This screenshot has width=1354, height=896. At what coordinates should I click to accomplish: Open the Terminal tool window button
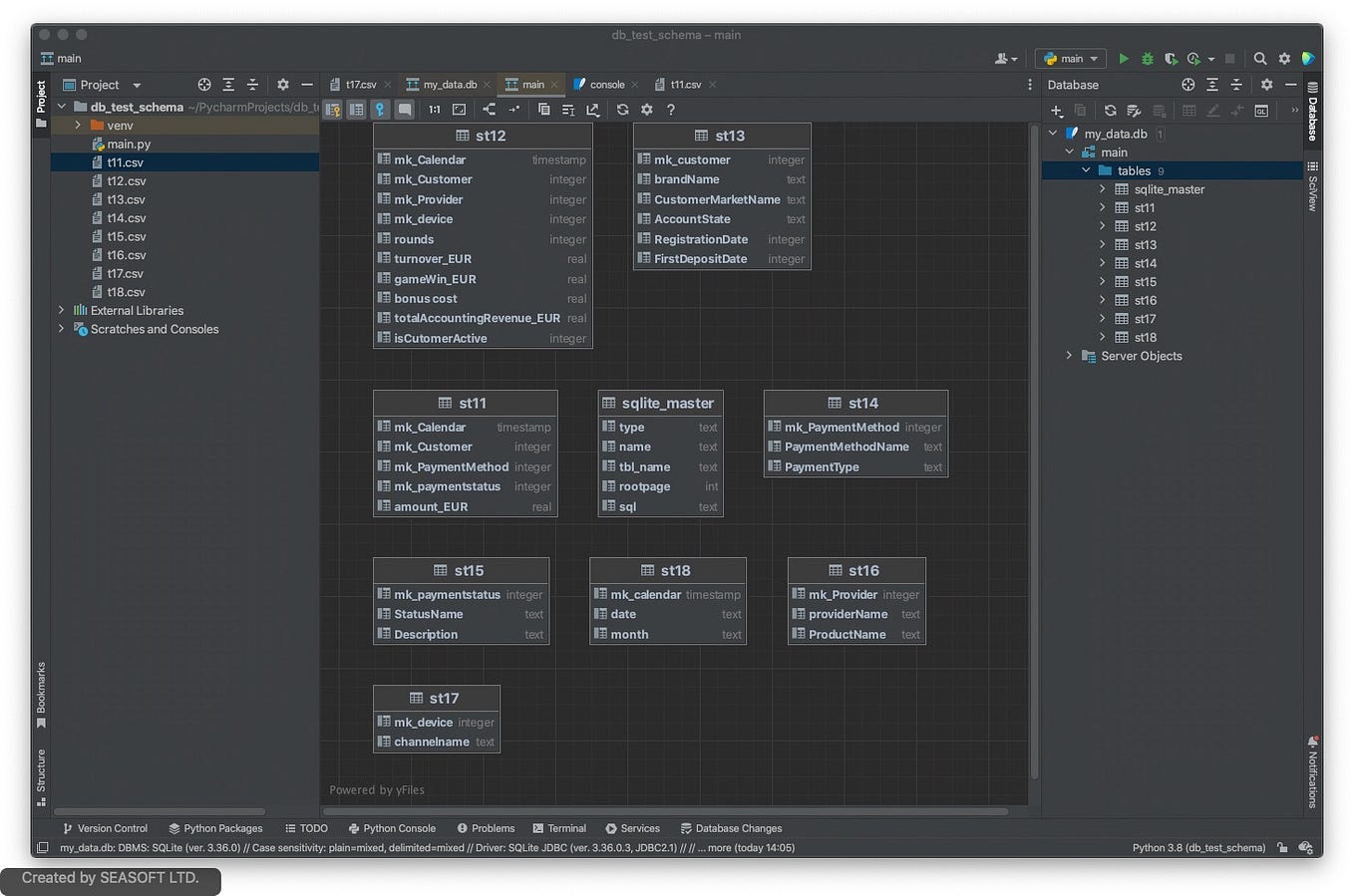[x=559, y=828]
